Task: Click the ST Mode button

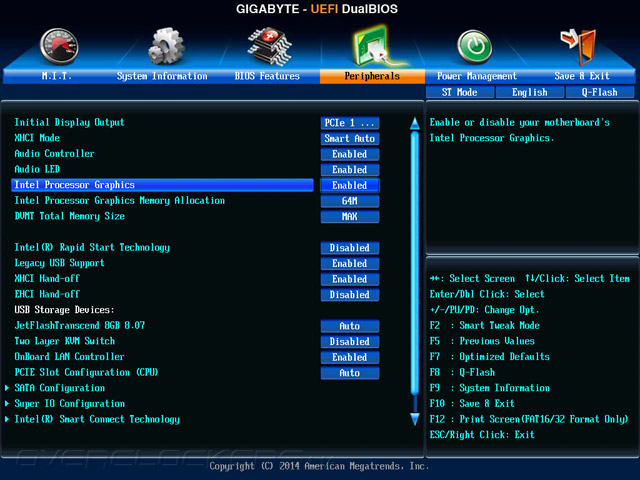Action: (x=460, y=92)
